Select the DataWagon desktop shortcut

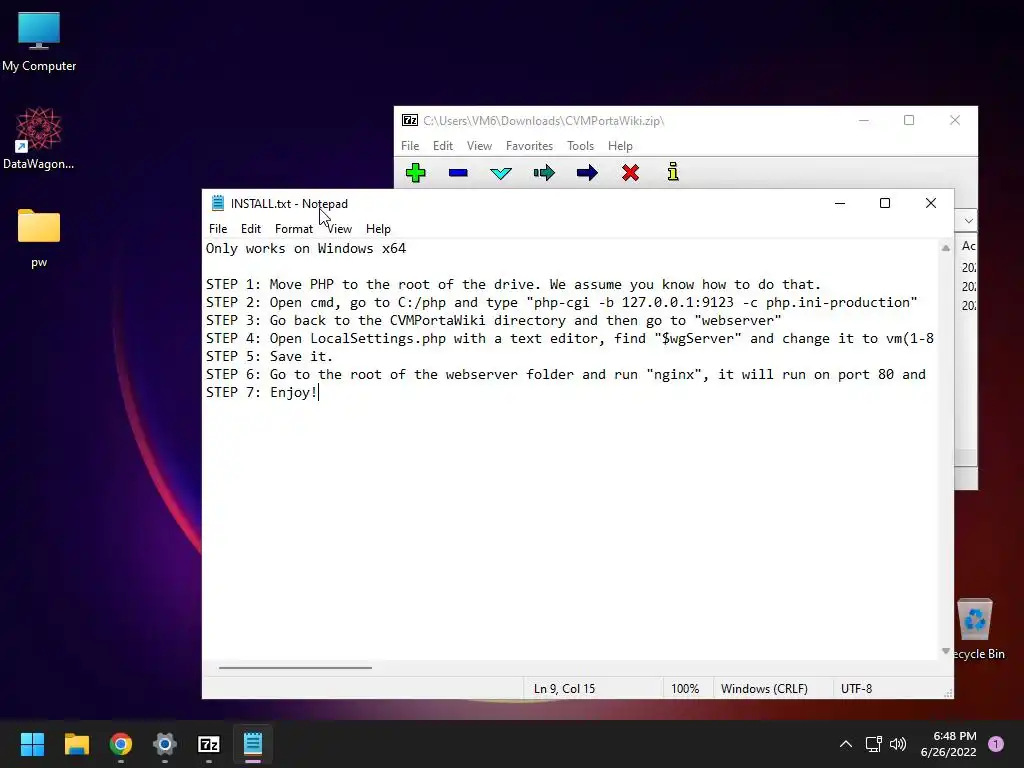39,139
